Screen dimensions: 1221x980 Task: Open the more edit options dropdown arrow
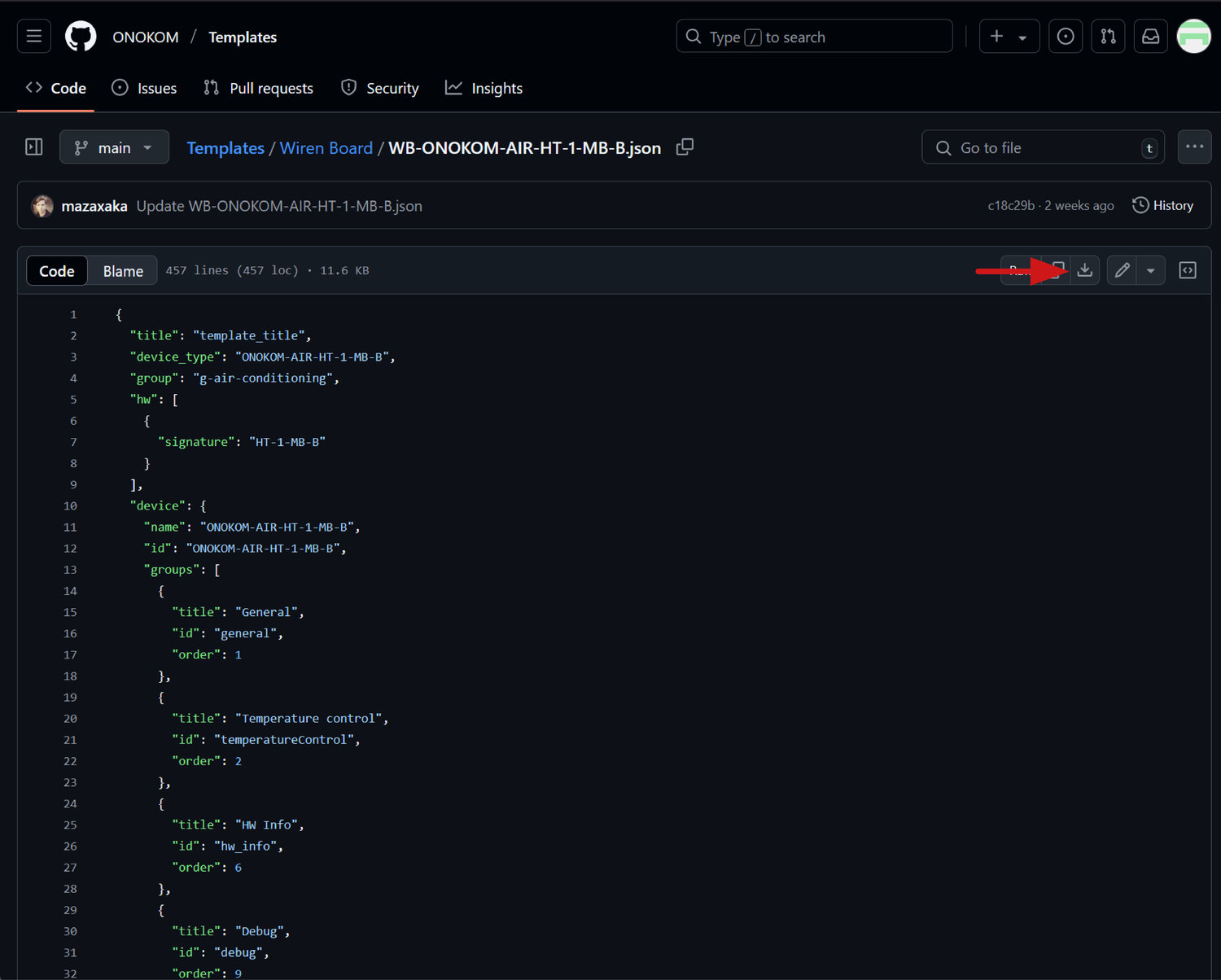click(x=1150, y=270)
